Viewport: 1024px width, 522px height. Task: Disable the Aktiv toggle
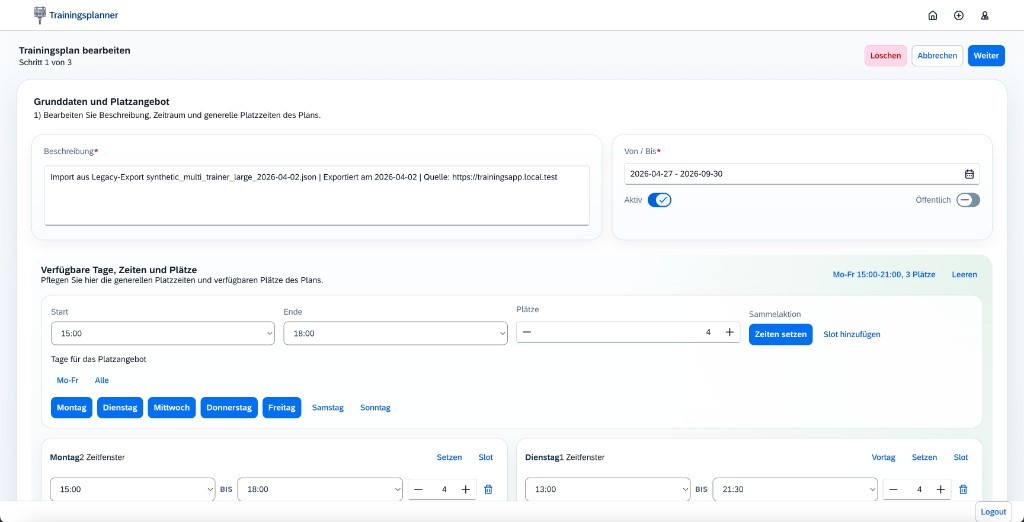(659, 200)
